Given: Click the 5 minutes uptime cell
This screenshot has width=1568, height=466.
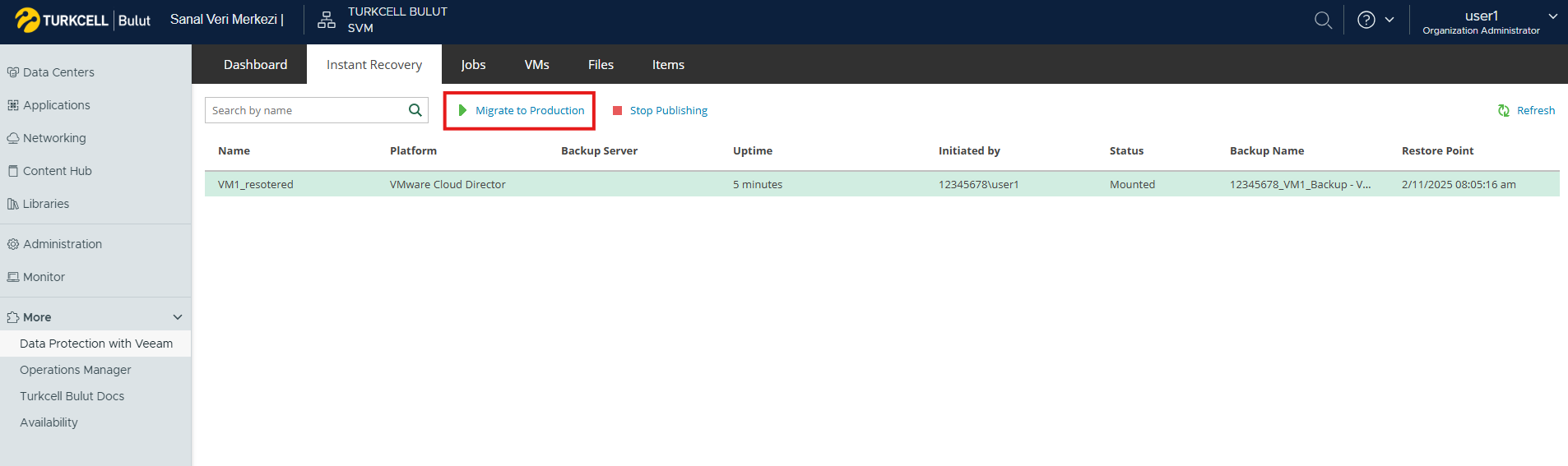Looking at the screenshot, I should click(758, 184).
